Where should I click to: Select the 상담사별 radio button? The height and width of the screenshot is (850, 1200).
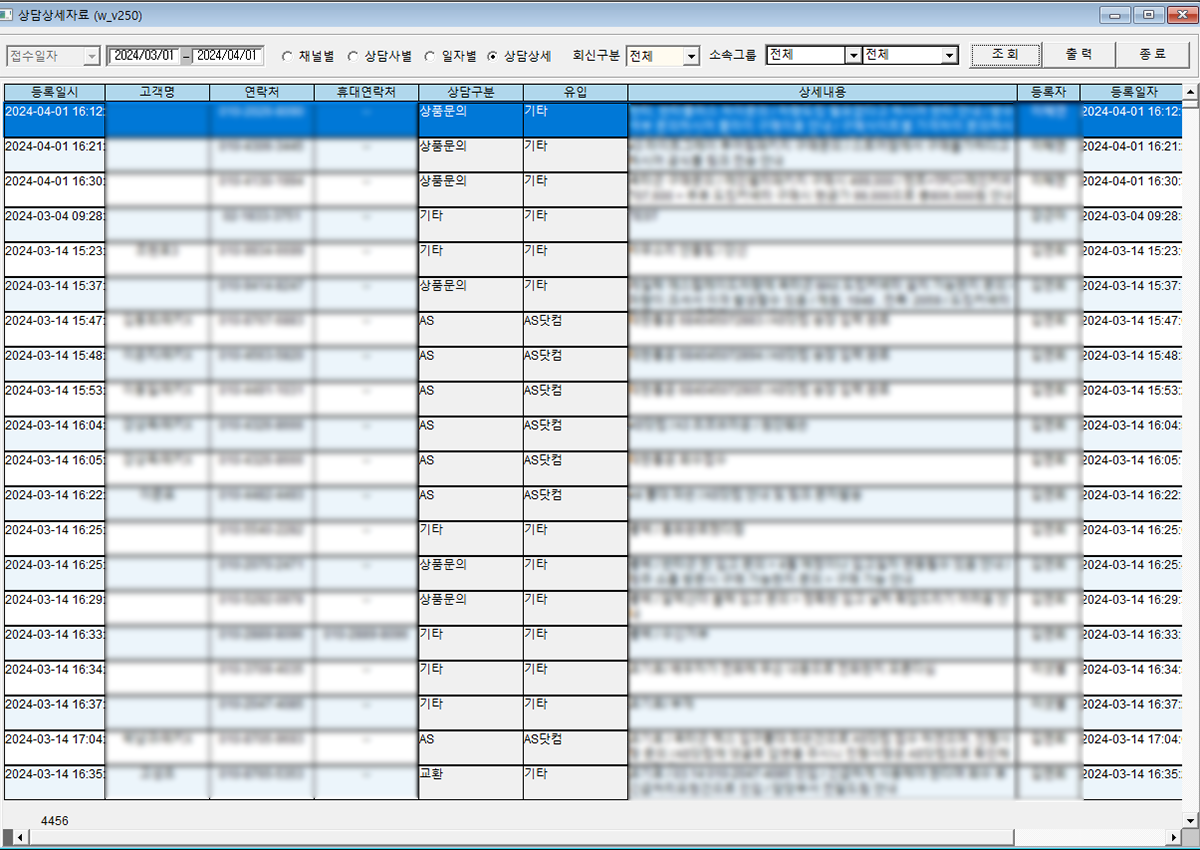(x=353, y=56)
